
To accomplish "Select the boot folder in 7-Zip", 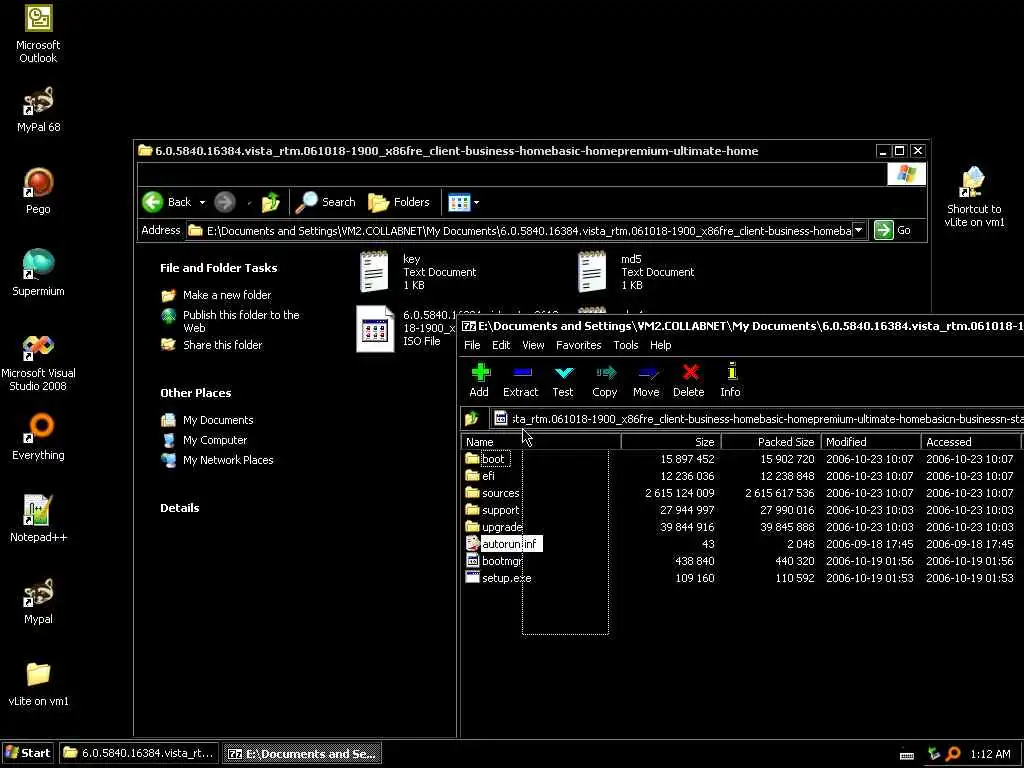I will pyautogui.click(x=487, y=459).
